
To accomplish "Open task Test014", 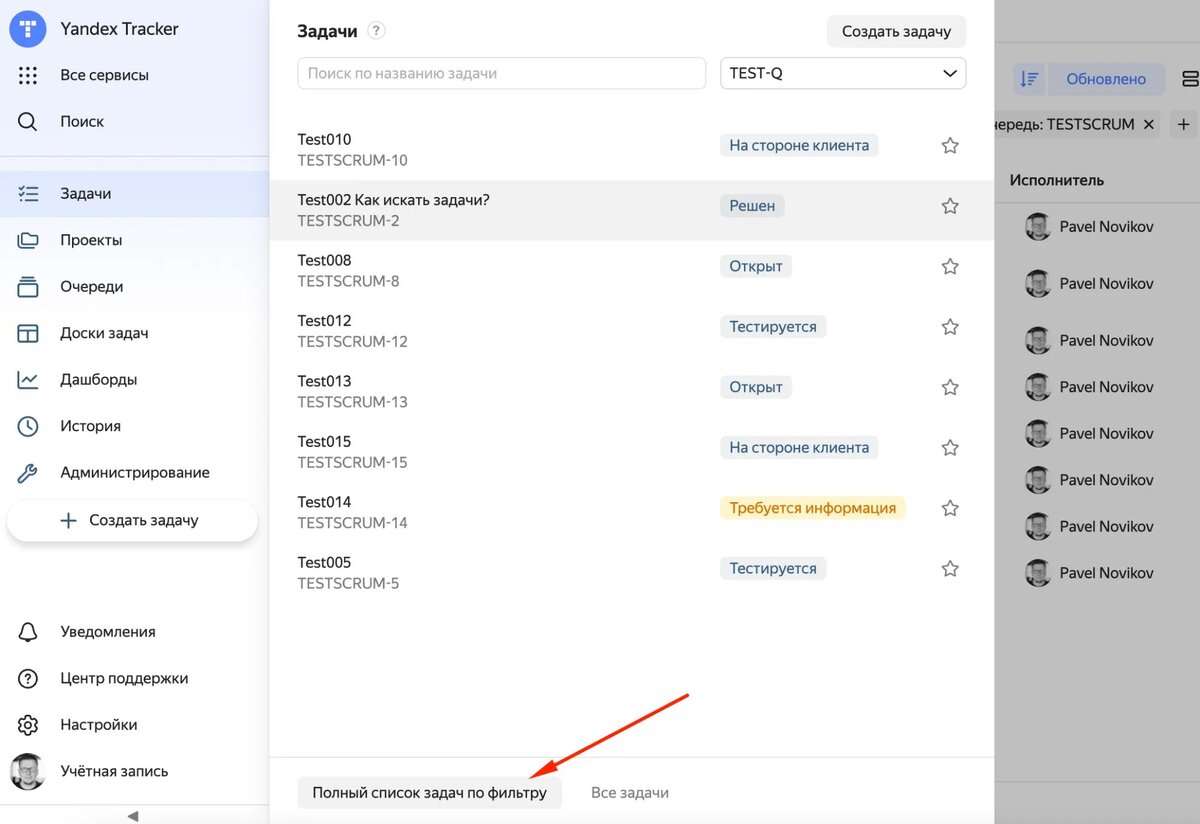I will tap(631, 512).
